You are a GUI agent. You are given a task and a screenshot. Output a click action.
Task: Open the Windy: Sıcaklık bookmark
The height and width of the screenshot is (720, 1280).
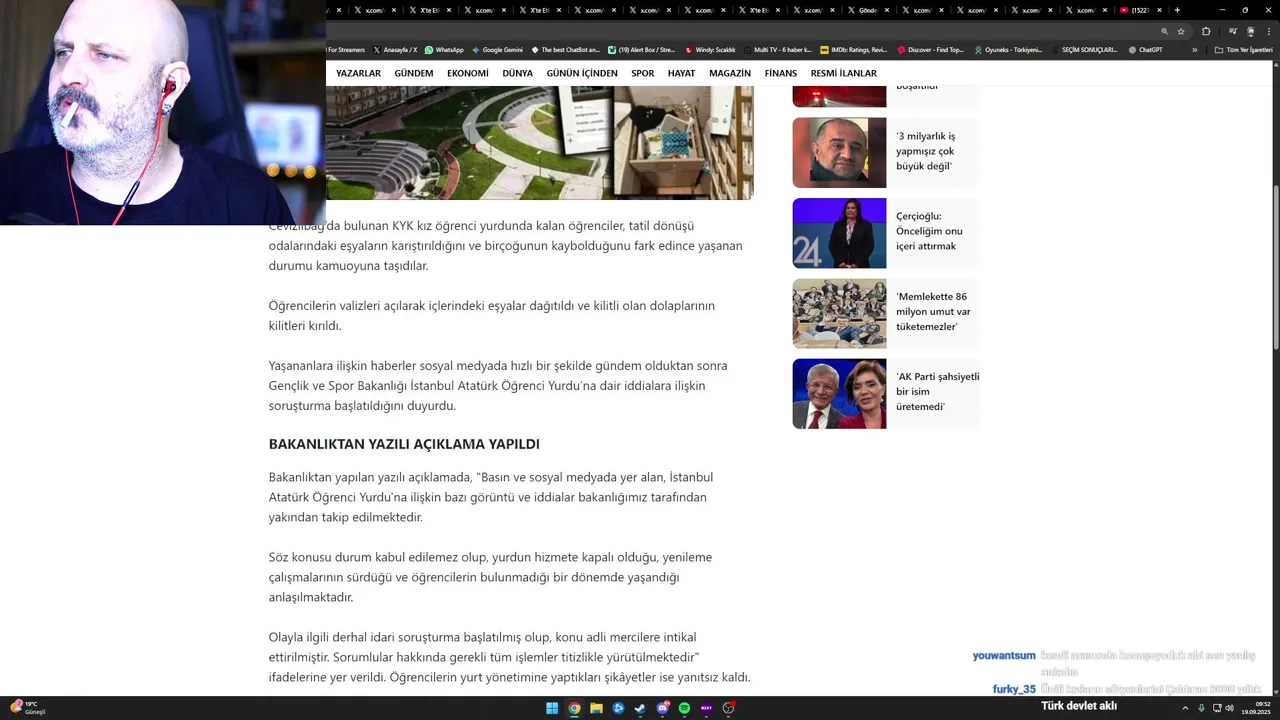[x=709, y=49]
